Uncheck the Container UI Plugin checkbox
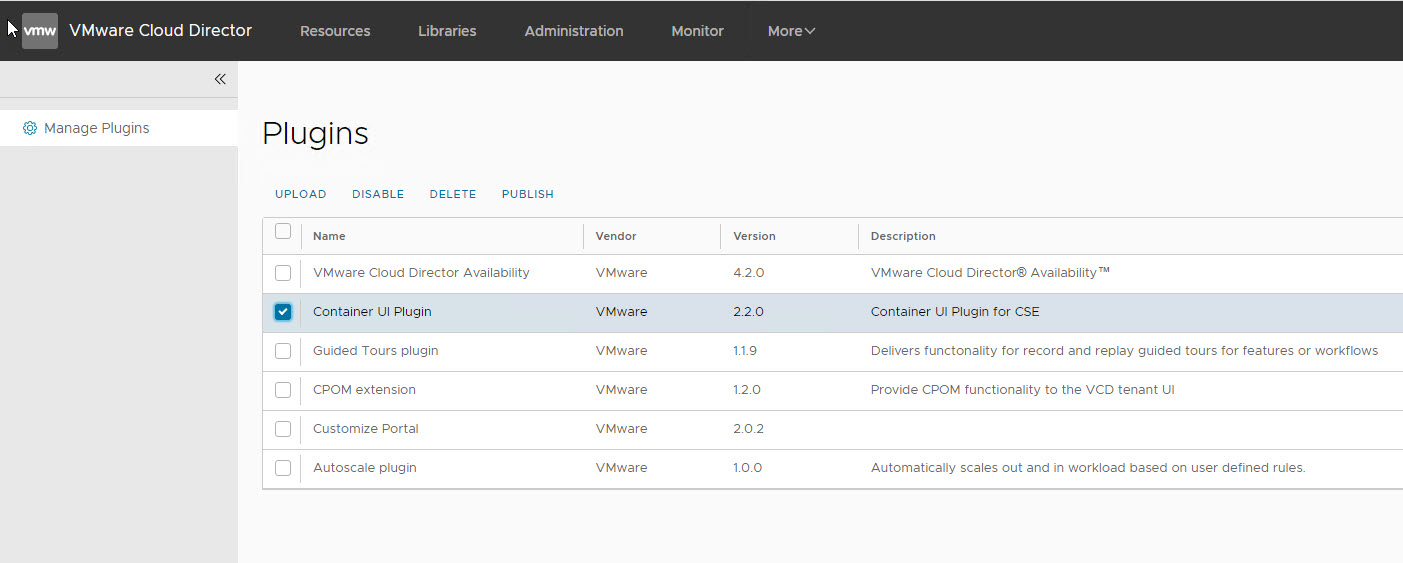 [x=283, y=312]
